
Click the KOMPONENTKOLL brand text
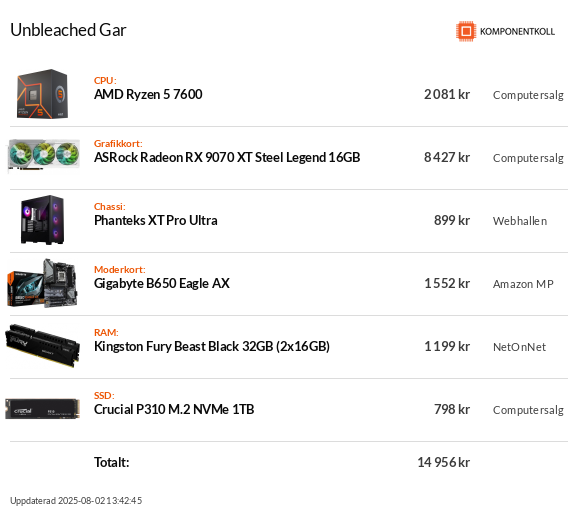coord(517,32)
